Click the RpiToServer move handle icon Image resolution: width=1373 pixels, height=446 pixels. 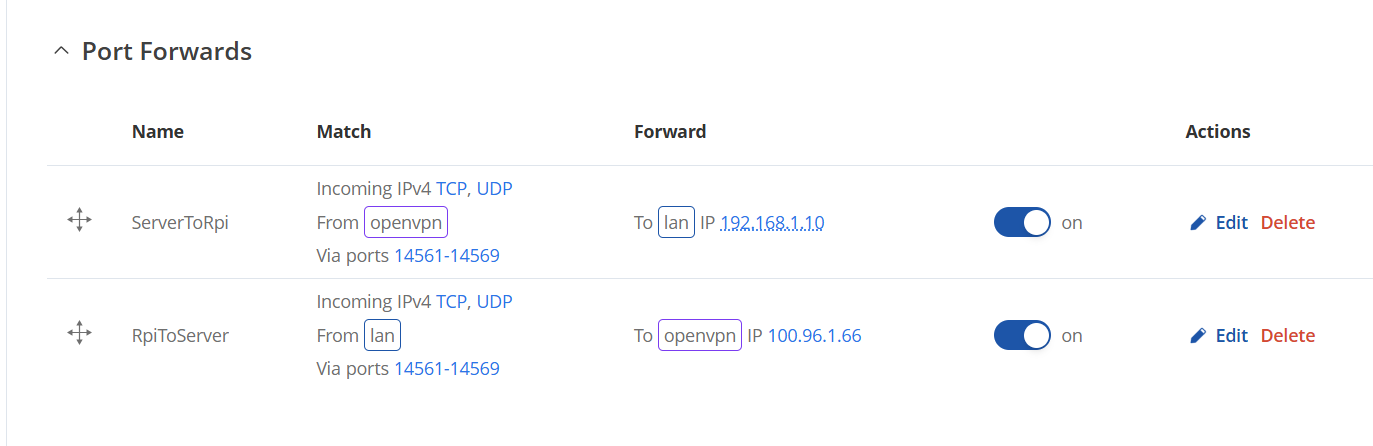pos(79,335)
